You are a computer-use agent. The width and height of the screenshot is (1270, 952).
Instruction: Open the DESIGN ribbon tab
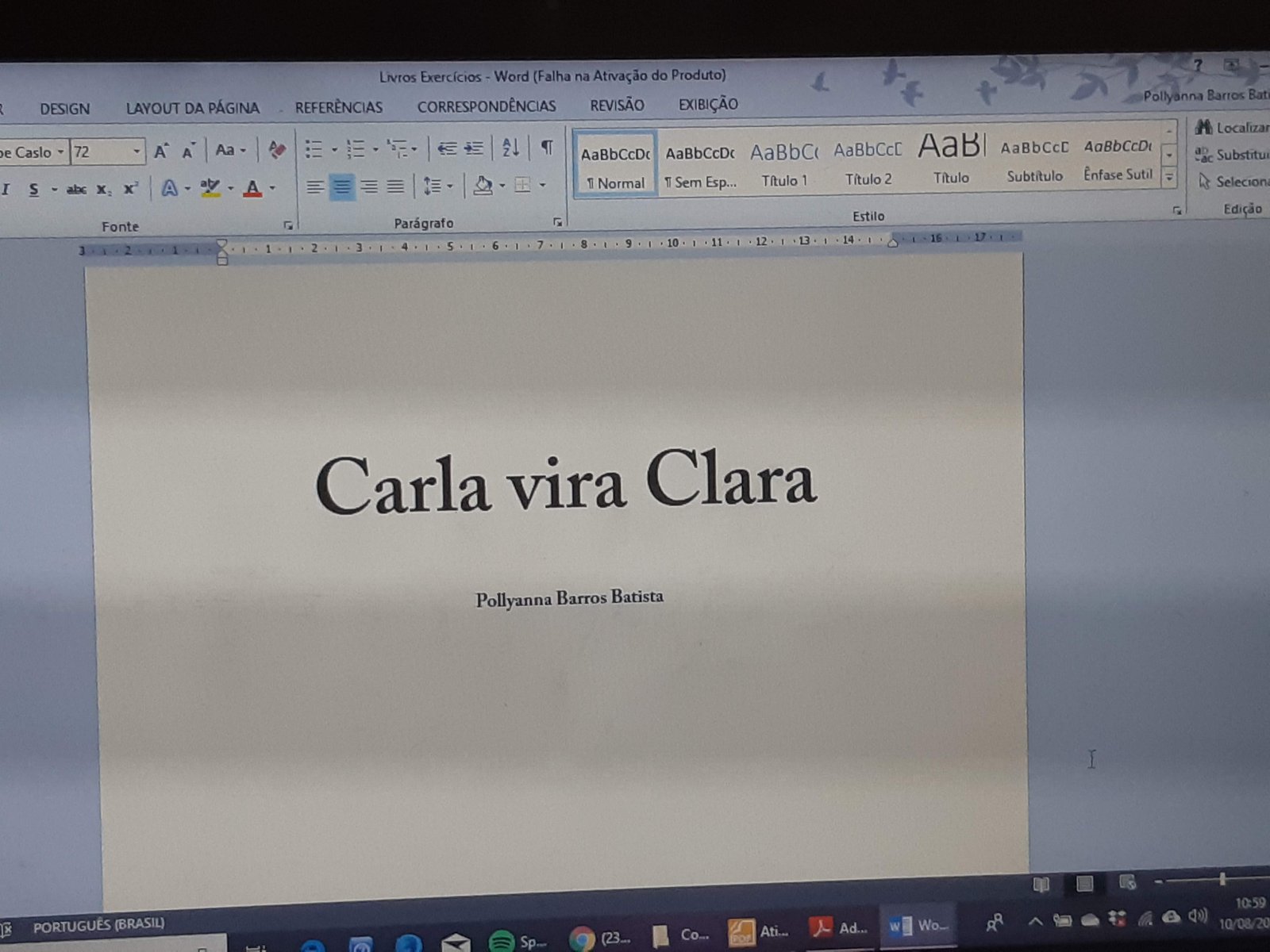(x=65, y=109)
